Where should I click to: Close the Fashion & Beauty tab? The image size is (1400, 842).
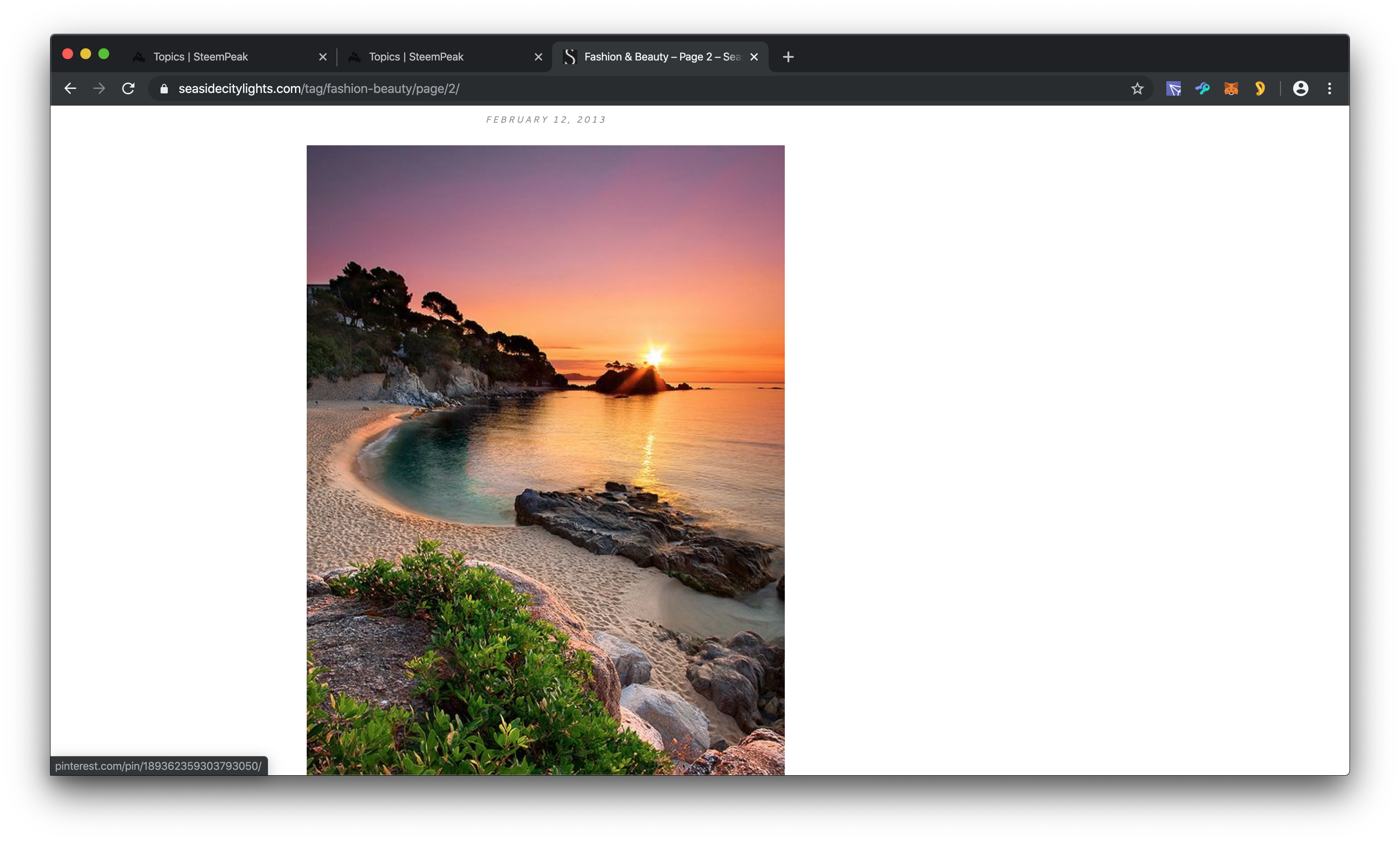[754, 57]
